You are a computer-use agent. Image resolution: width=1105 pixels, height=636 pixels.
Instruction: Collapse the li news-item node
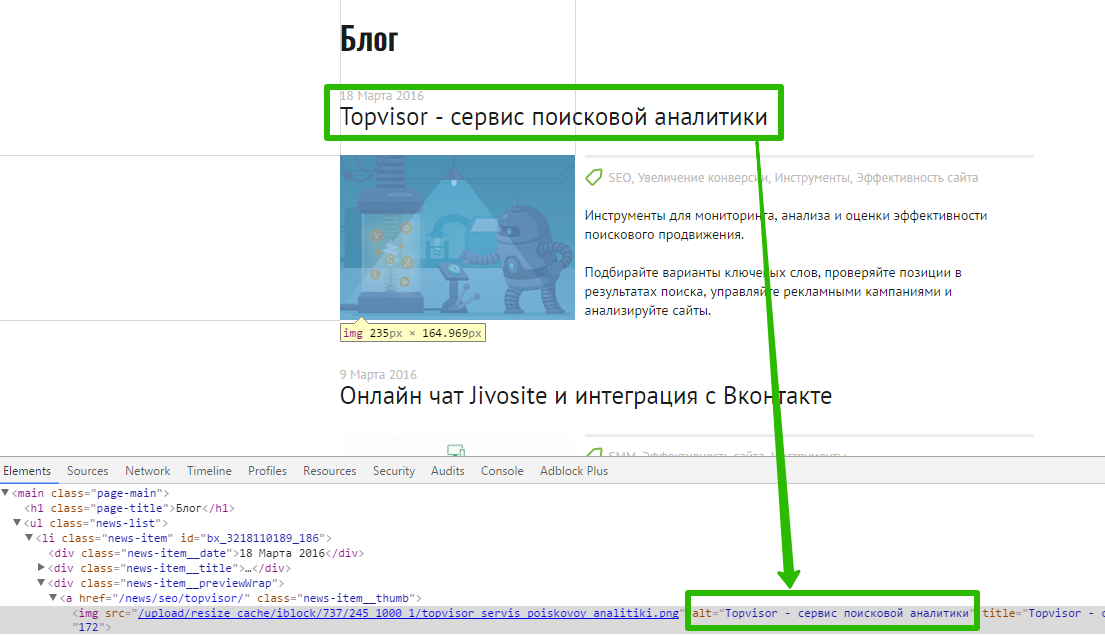[29, 538]
